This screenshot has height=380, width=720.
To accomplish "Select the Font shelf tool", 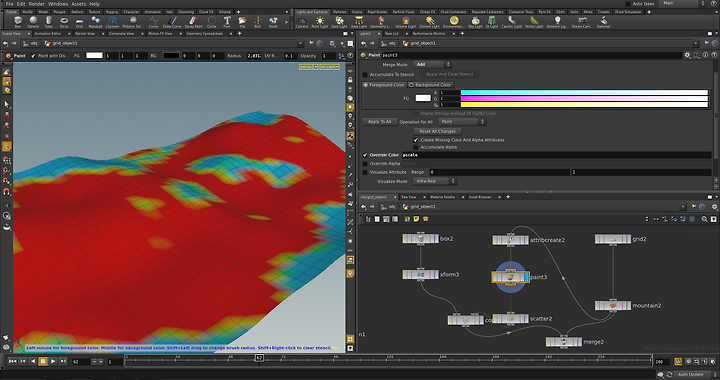I will [x=227, y=22].
